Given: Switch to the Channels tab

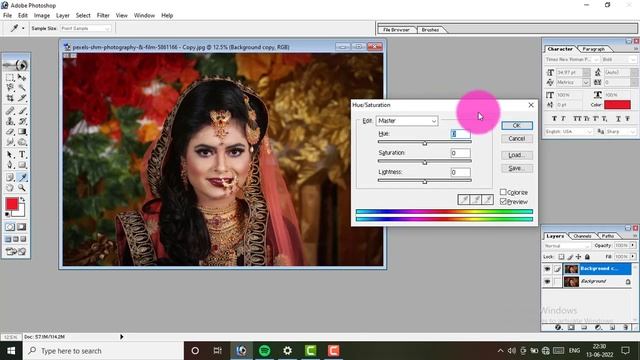Looking at the screenshot, I should pyautogui.click(x=582, y=236).
